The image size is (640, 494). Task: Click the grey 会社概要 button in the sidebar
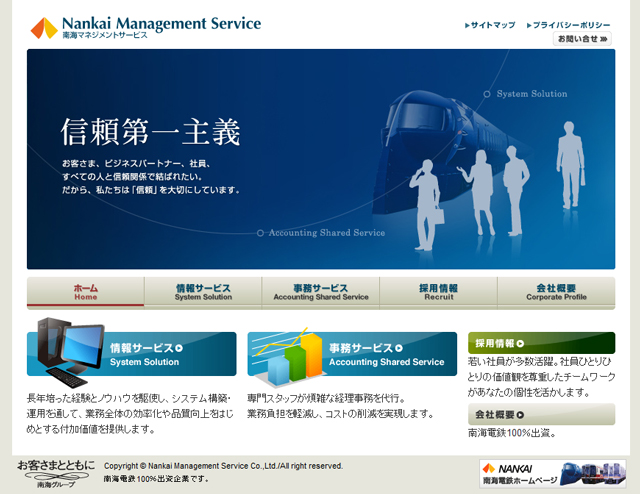[541, 414]
